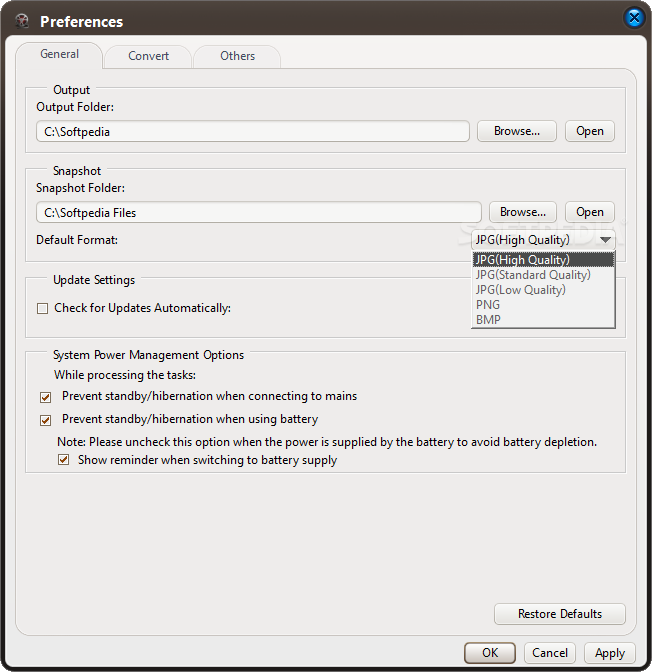Image resolution: width=652 pixels, height=672 pixels.
Task: Browse for an output folder
Action: pos(516,131)
